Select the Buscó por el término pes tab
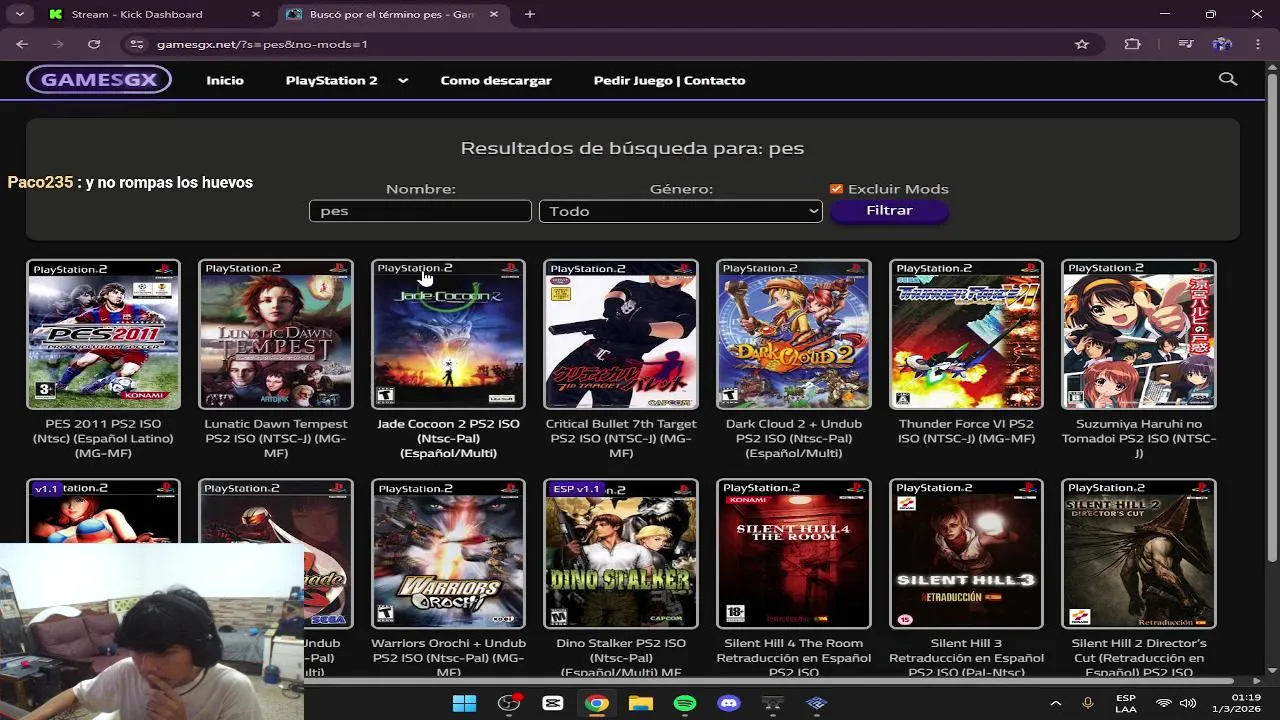Image resolution: width=1280 pixels, height=720 pixels. coord(392,14)
